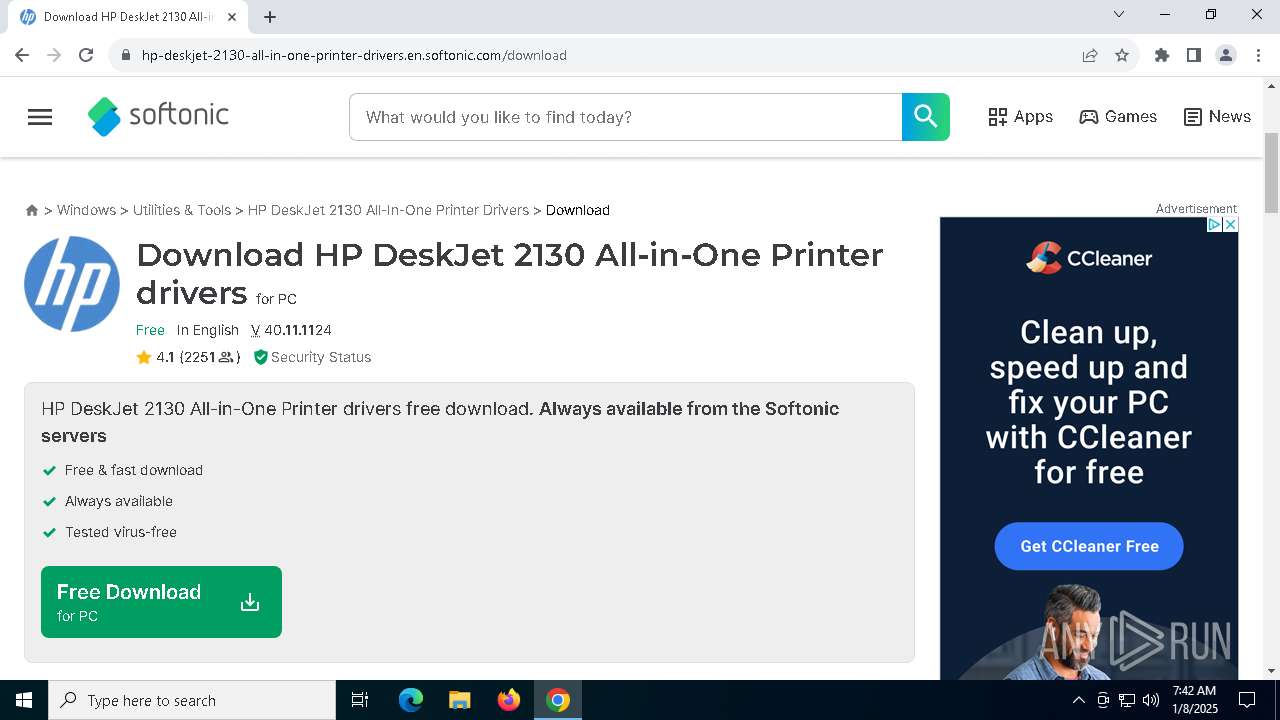This screenshot has width=1280, height=720.
Task: Bookmark this tab with star icon
Action: tap(1122, 55)
